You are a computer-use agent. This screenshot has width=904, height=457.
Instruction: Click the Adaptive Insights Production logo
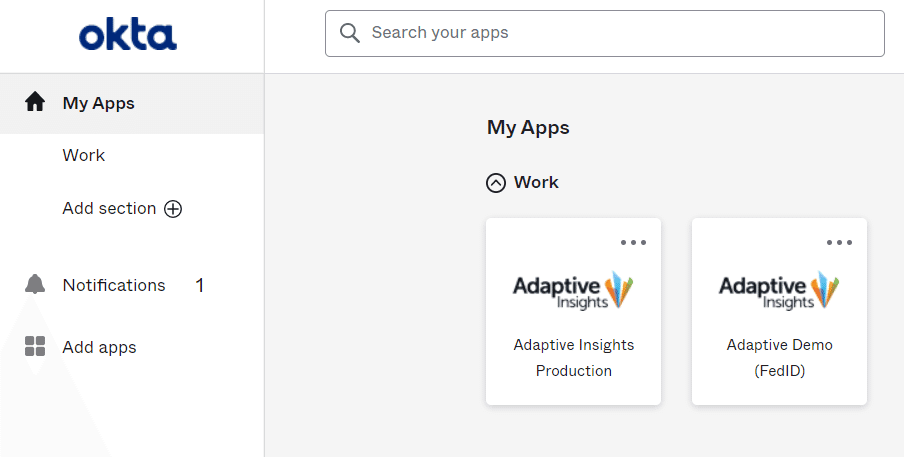click(573, 290)
